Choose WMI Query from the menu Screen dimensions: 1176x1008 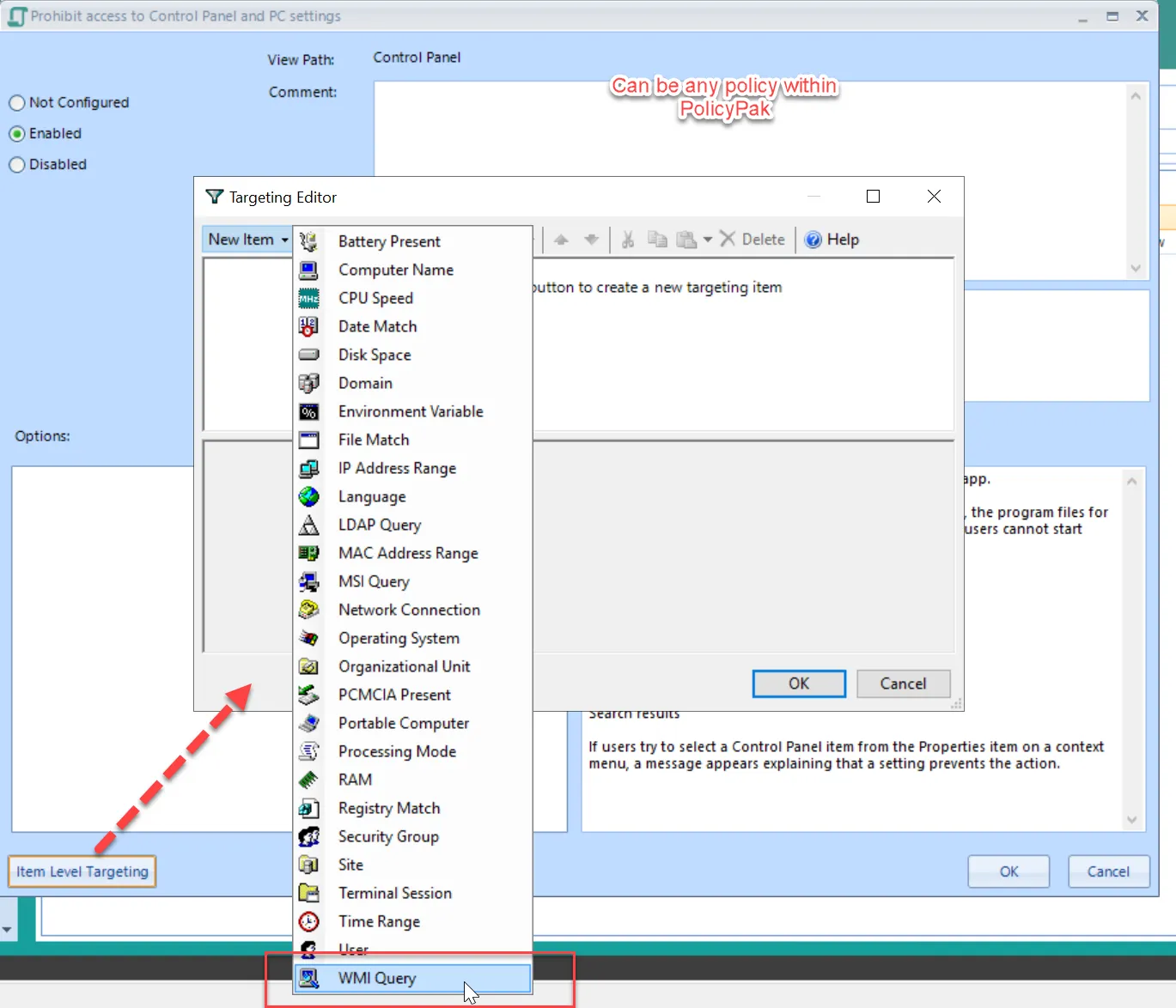pos(376,978)
